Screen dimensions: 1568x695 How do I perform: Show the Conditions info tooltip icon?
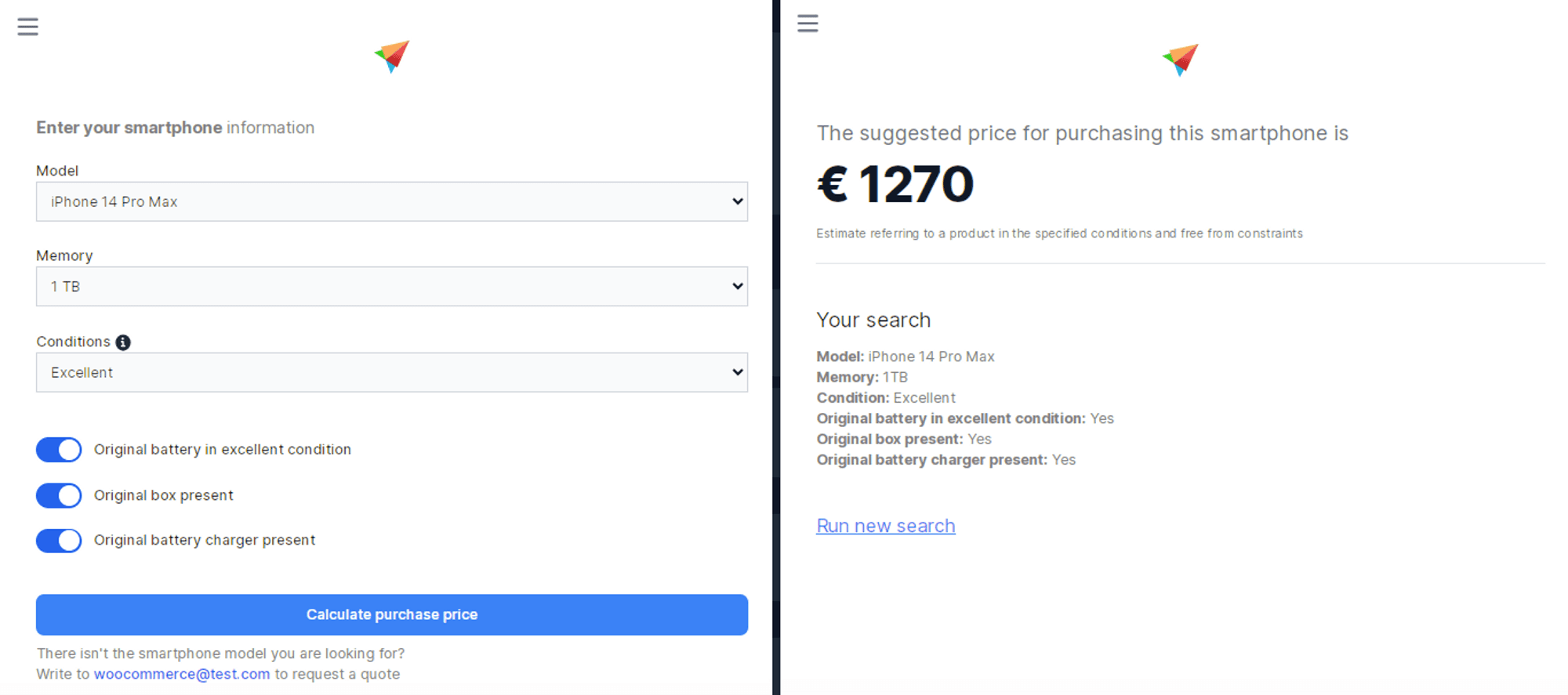pyautogui.click(x=123, y=342)
